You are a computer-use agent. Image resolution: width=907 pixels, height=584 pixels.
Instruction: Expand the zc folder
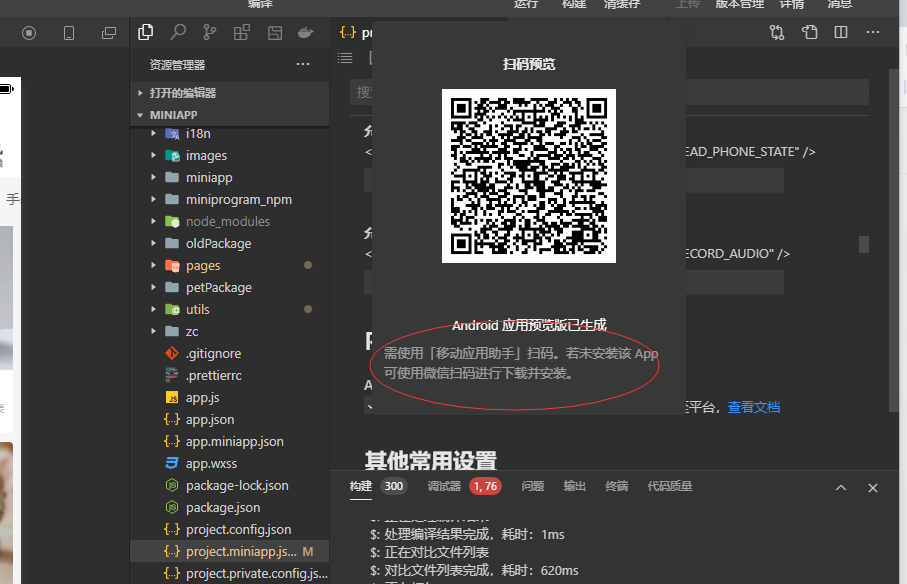(230, 331)
